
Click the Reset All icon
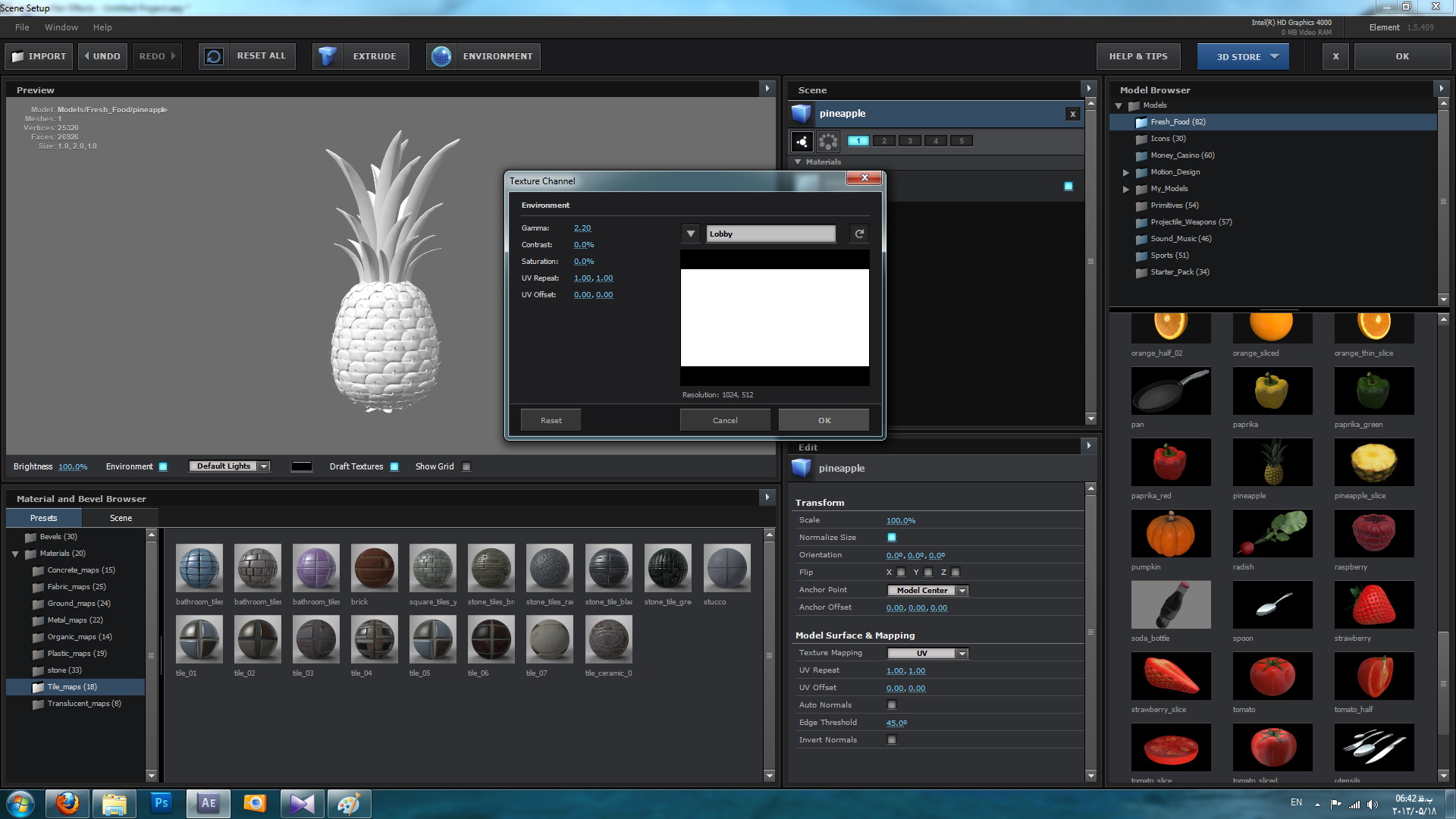coord(213,55)
